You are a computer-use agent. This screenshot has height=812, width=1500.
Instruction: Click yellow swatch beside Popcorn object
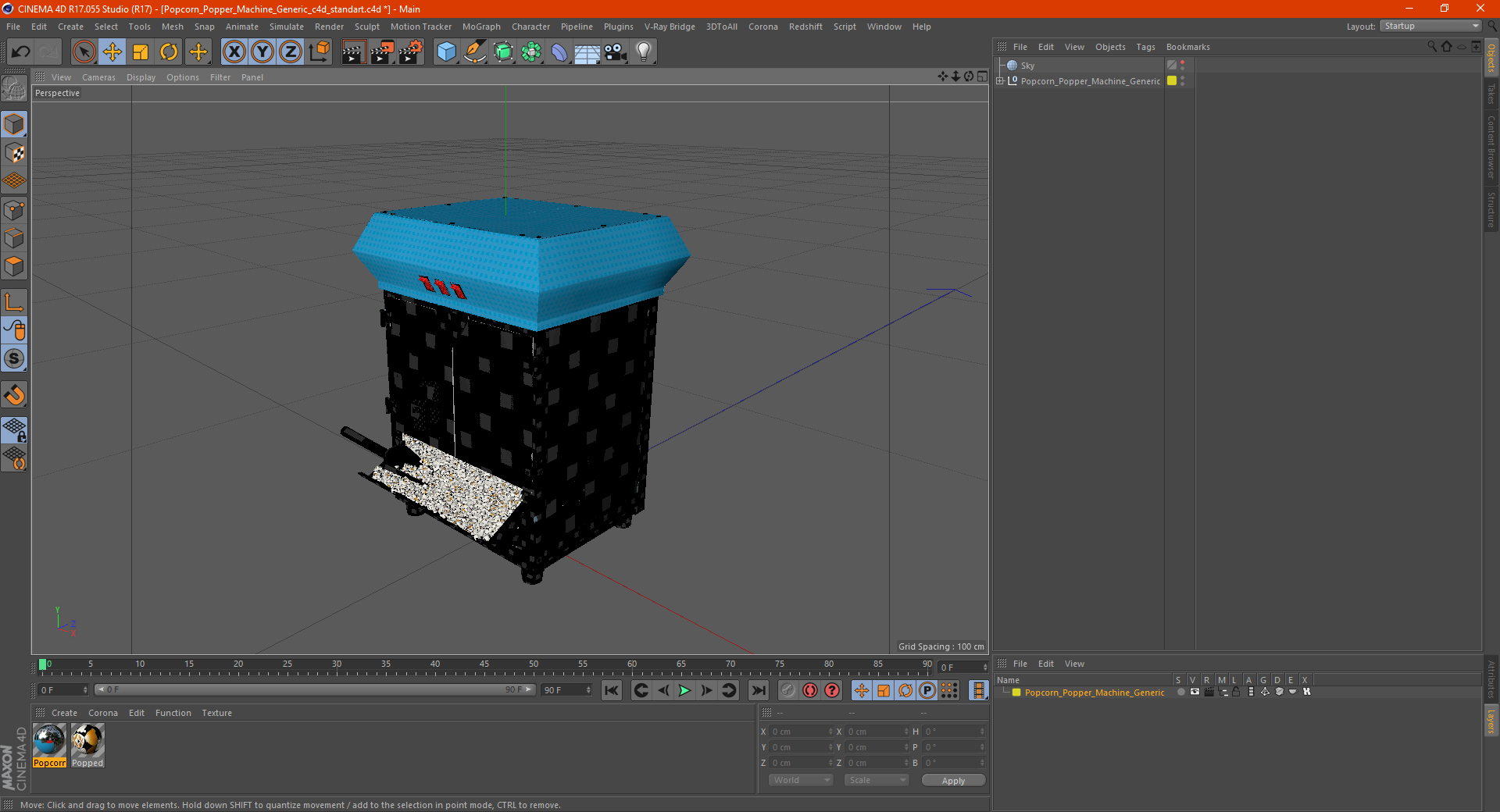(1172, 80)
